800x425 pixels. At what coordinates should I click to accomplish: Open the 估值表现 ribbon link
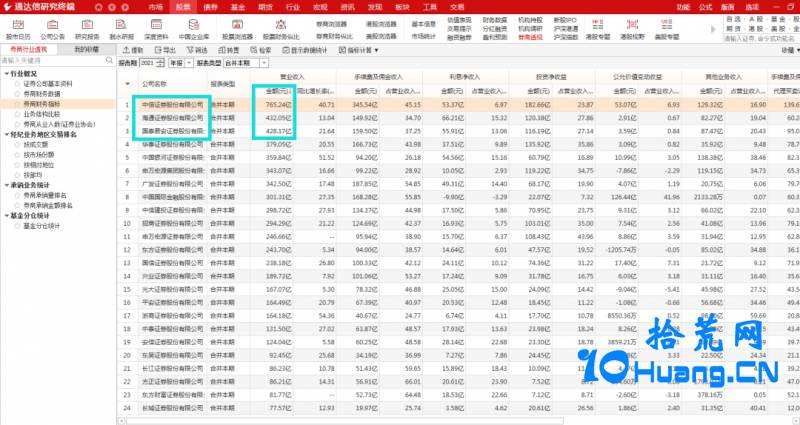[459, 20]
